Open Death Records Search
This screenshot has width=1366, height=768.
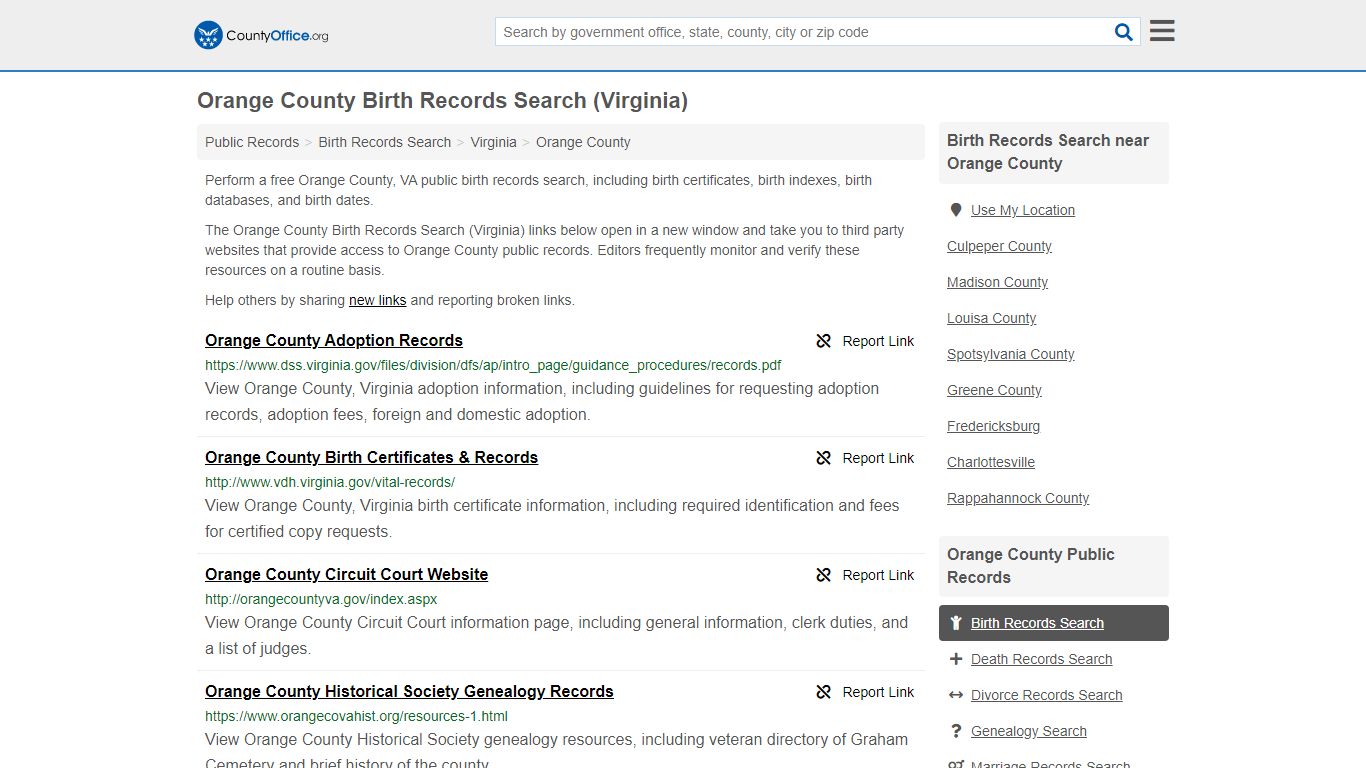(1041, 659)
